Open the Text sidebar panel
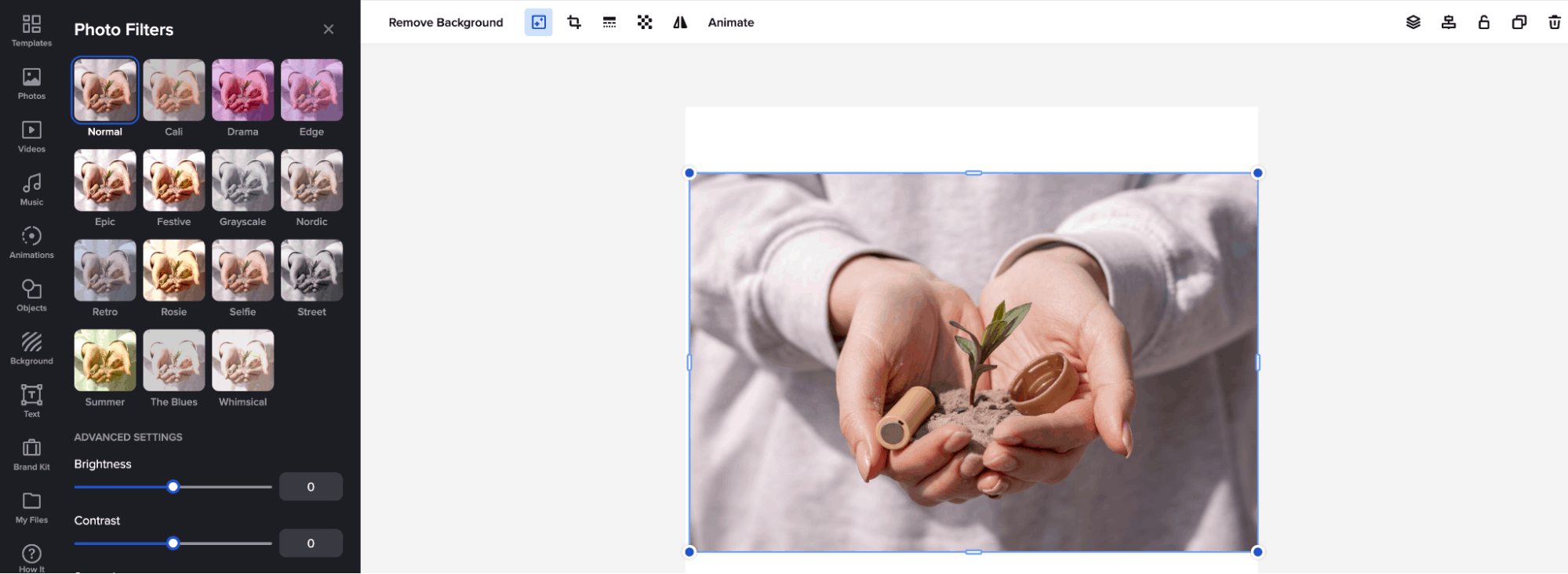Screen dimensions: 1568x574 point(31,401)
